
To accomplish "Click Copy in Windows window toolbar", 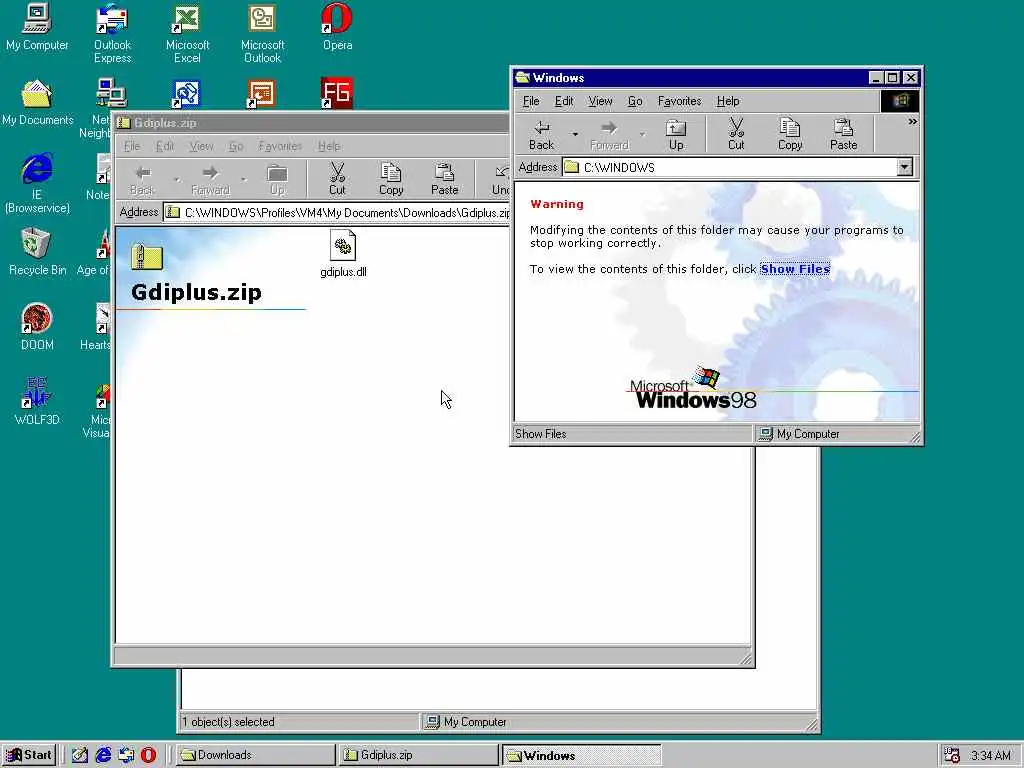I will click(x=790, y=135).
